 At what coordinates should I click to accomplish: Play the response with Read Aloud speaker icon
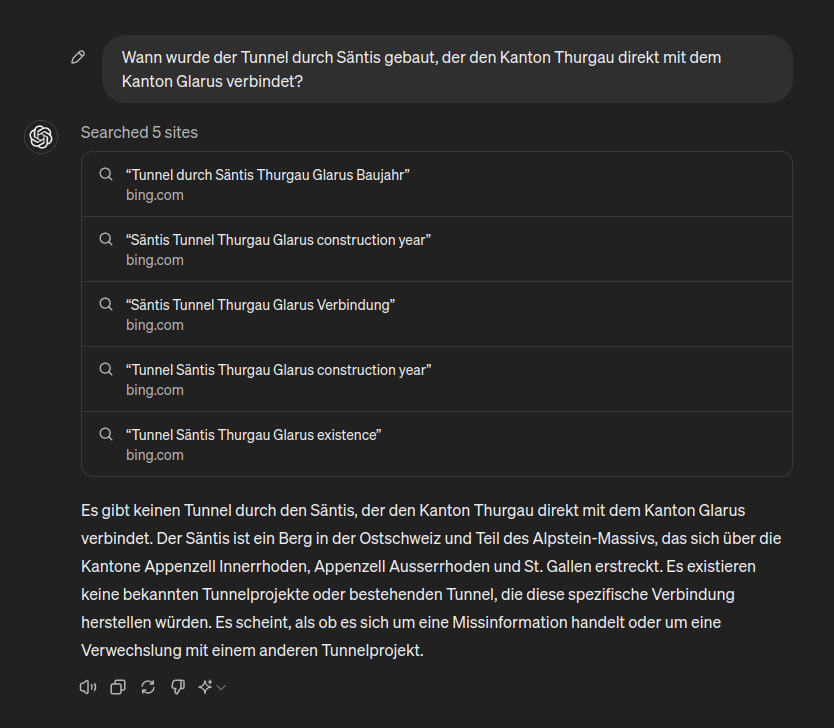(x=88, y=687)
